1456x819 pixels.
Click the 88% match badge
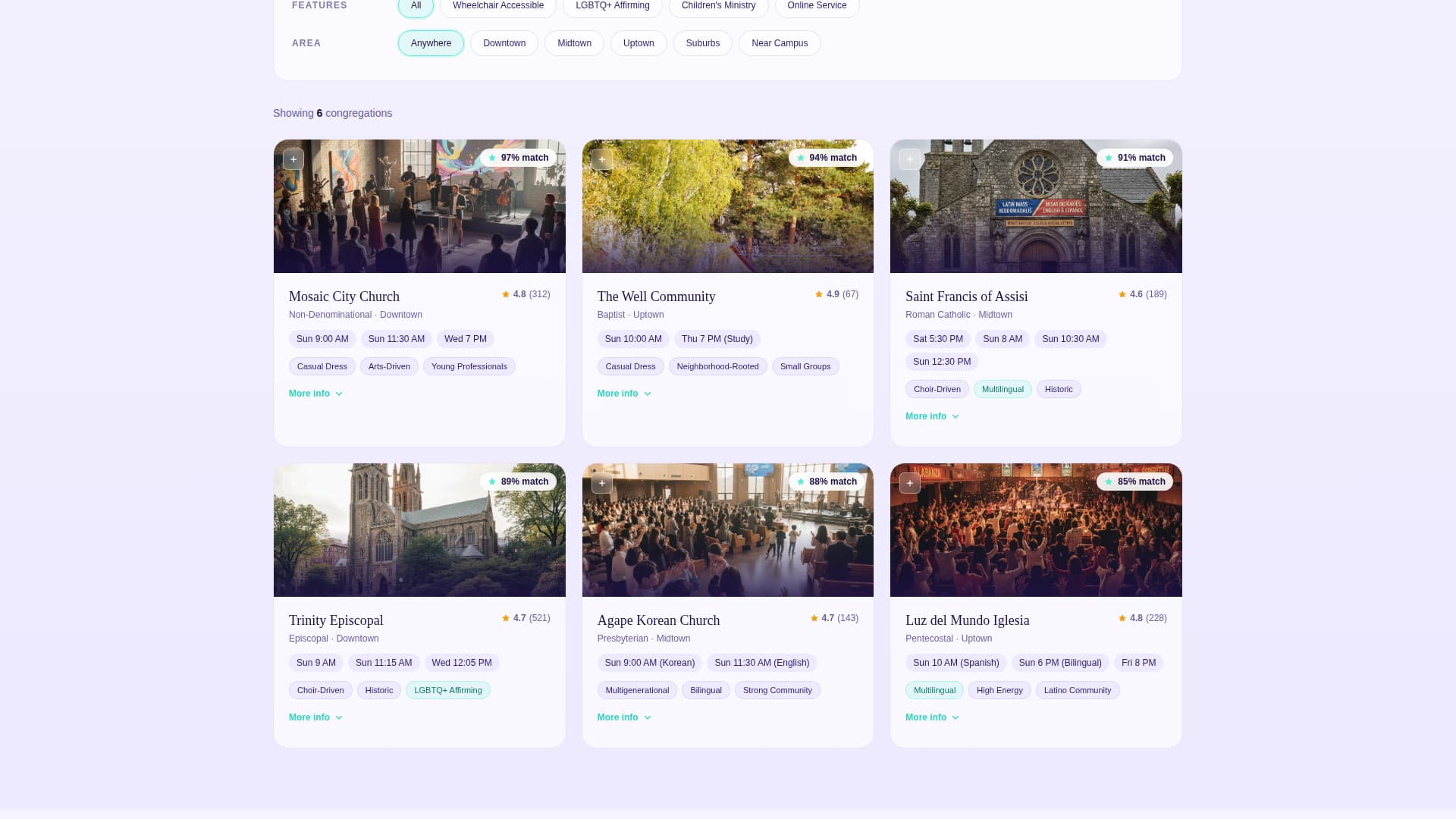tap(827, 482)
